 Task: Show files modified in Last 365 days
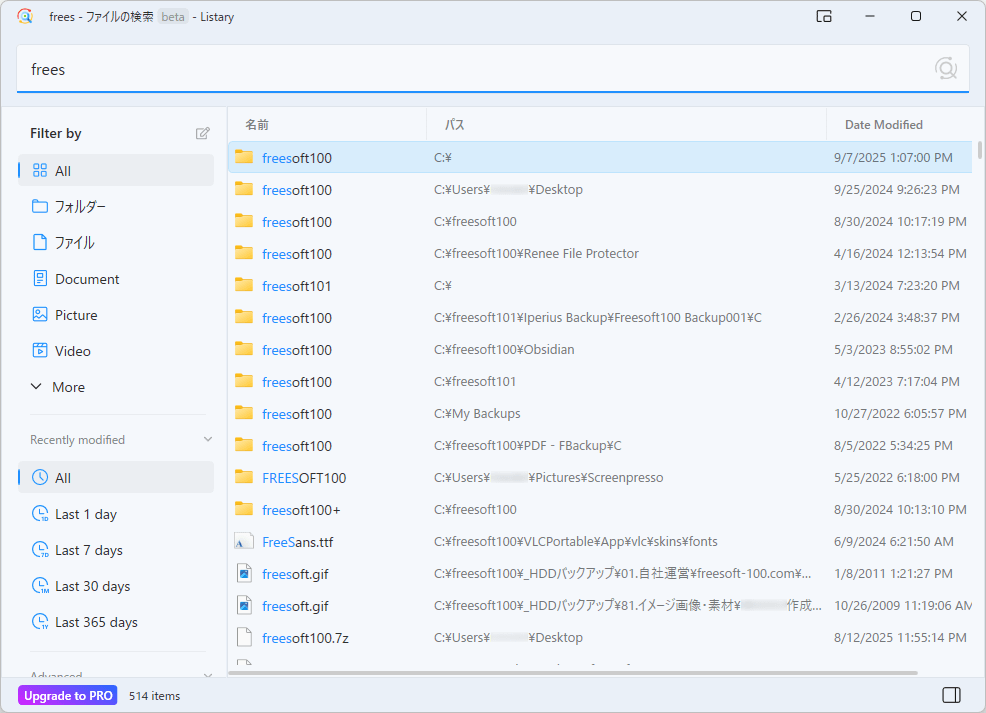(x=116, y=622)
